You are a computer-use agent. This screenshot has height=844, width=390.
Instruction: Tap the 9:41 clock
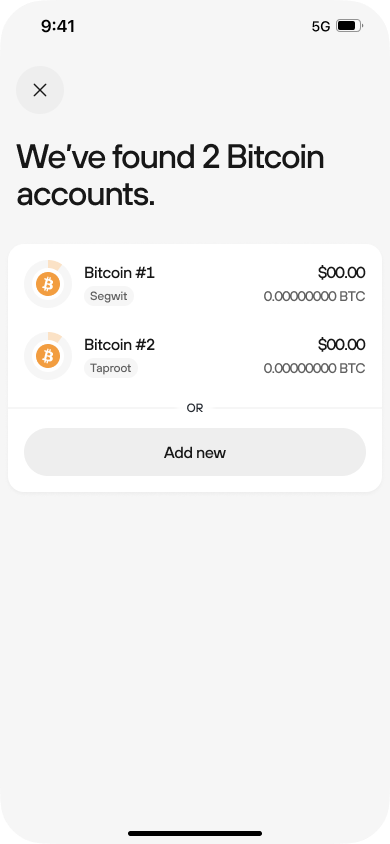click(58, 26)
